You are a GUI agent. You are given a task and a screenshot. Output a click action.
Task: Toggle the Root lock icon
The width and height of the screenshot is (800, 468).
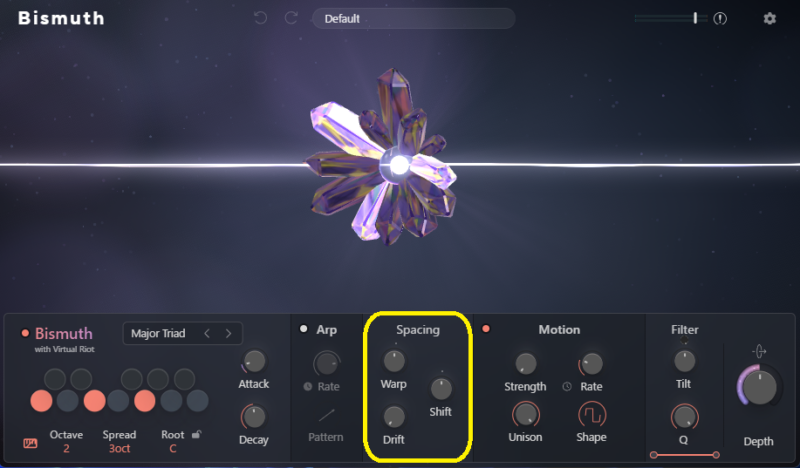pyautogui.click(x=196, y=434)
